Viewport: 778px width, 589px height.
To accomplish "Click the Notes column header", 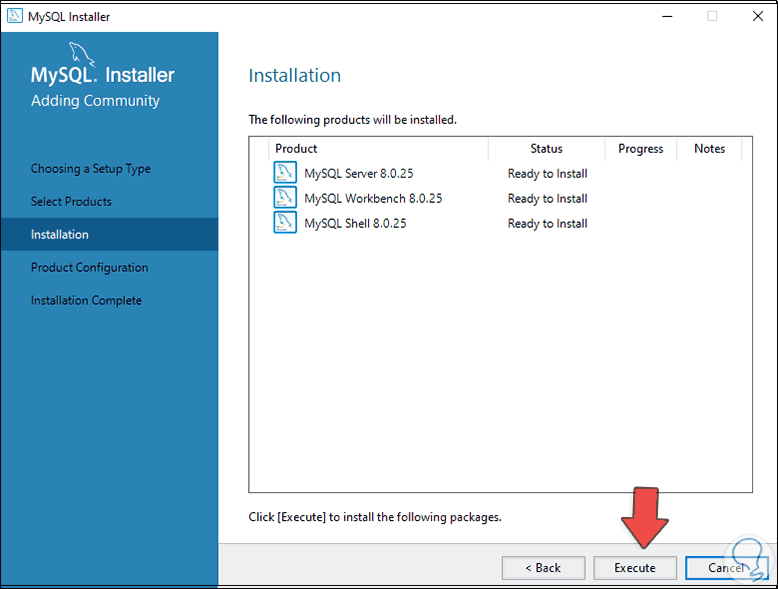I will click(x=710, y=149).
